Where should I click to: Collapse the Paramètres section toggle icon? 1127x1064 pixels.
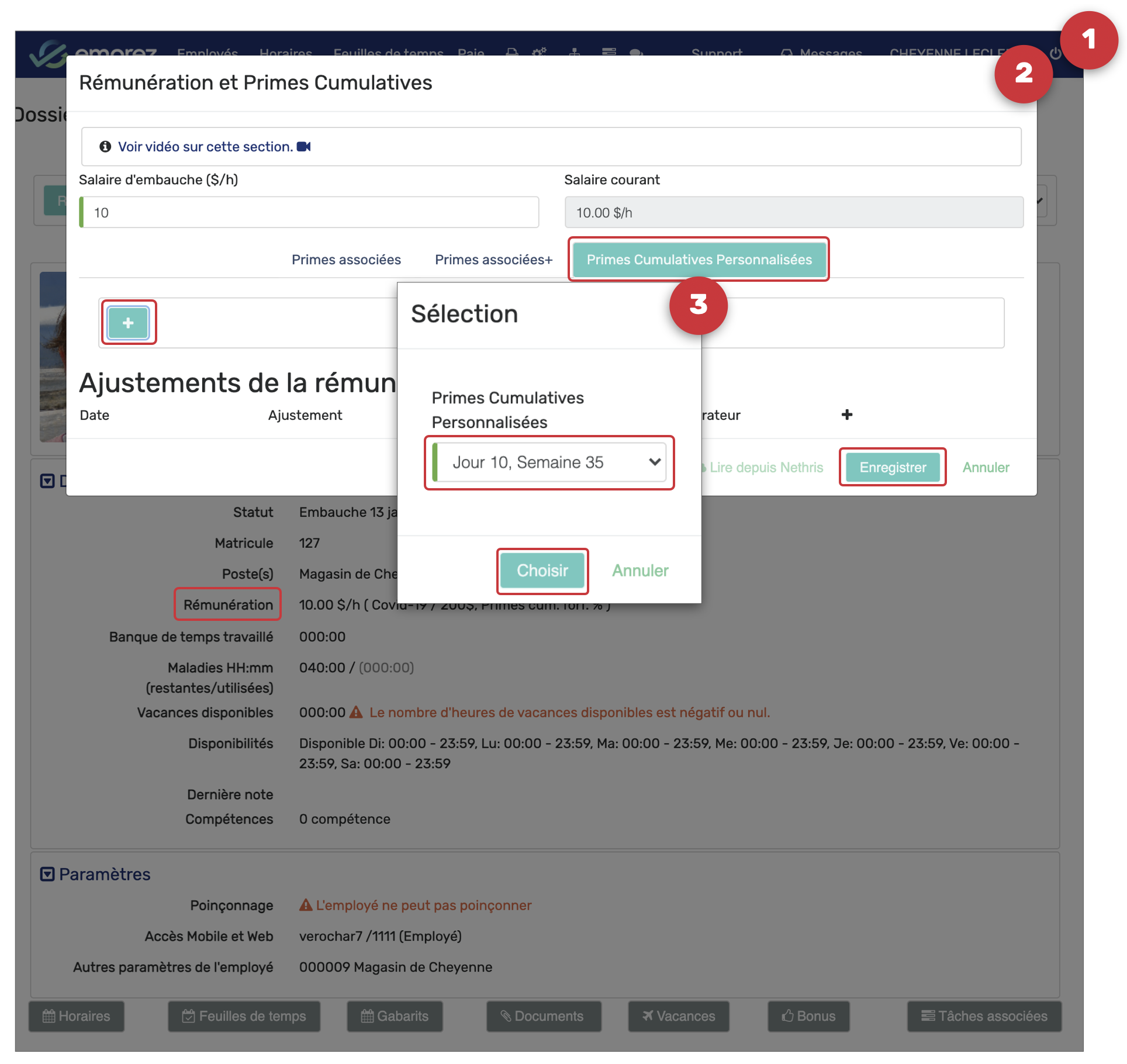point(47,874)
